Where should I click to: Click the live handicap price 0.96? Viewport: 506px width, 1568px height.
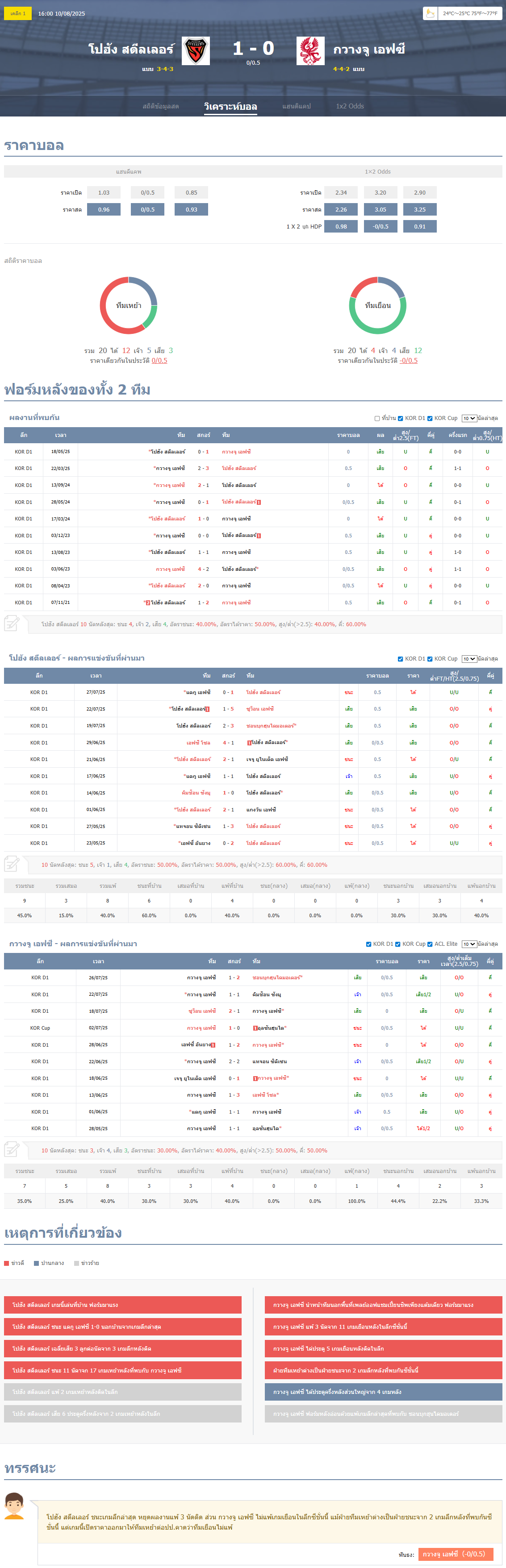coord(104,209)
